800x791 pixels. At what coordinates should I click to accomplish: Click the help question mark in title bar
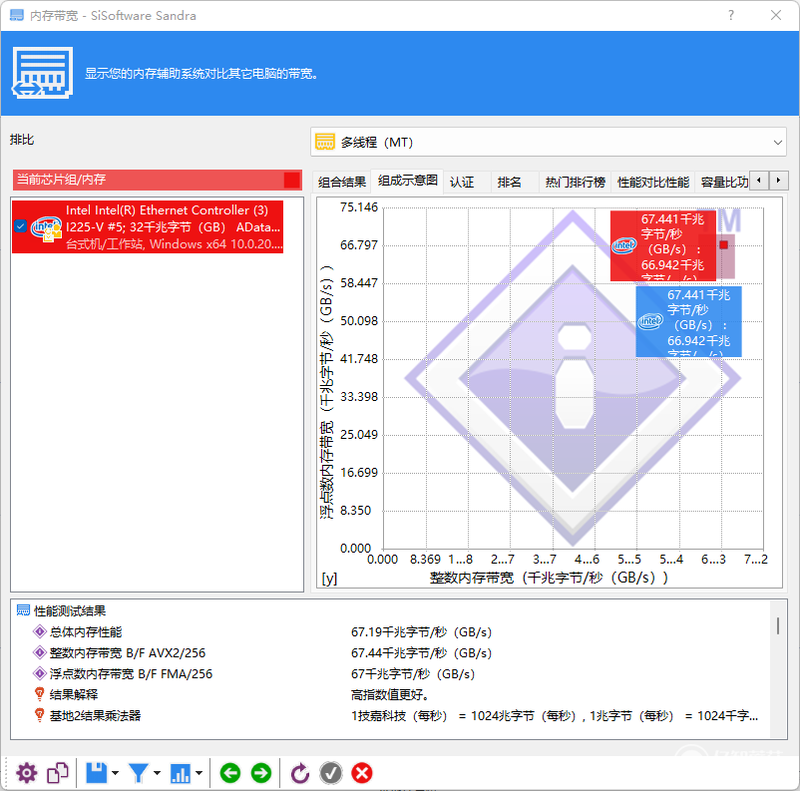point(731,15)
